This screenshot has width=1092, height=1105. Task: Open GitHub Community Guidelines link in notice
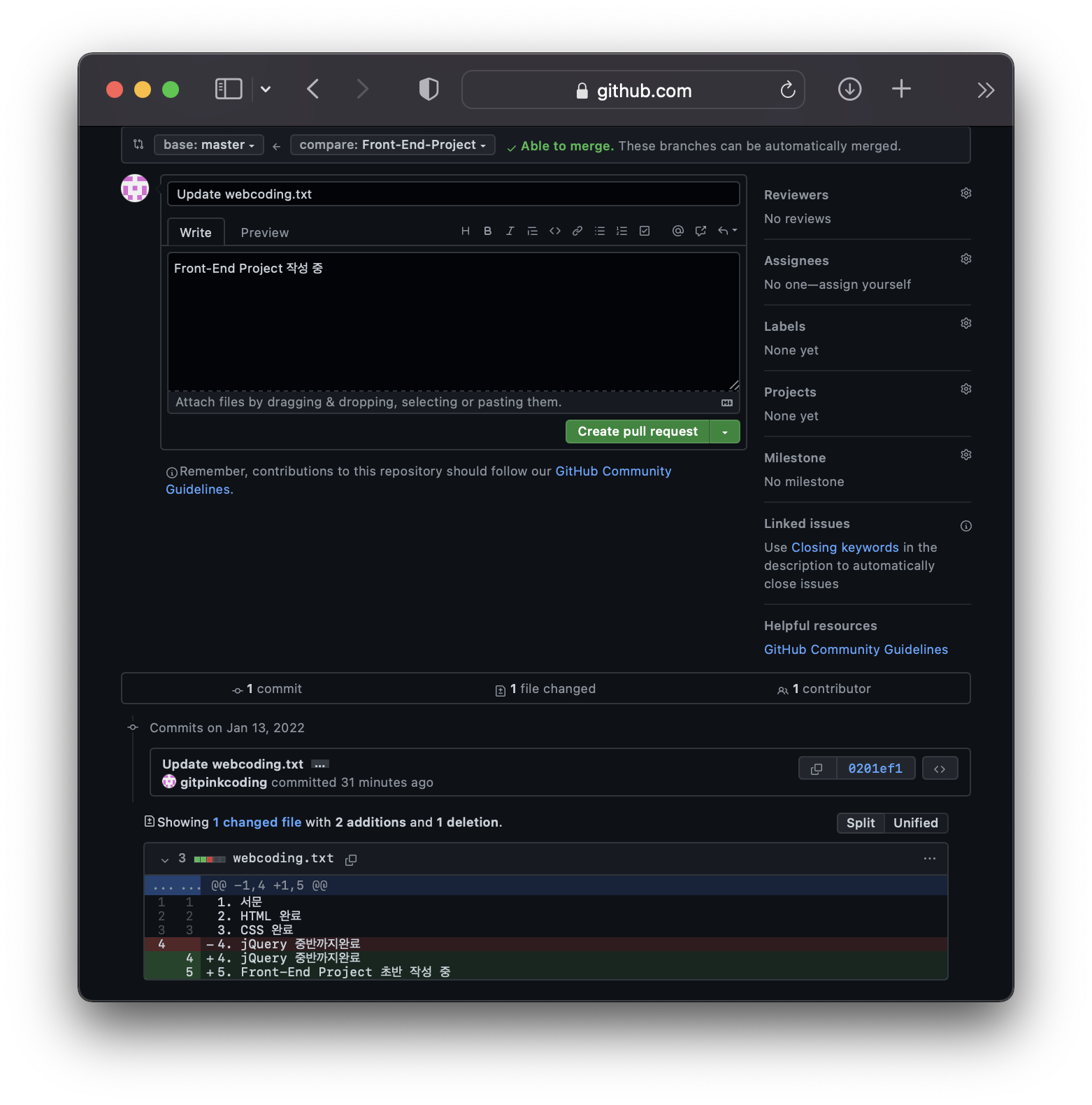(418, 480)
